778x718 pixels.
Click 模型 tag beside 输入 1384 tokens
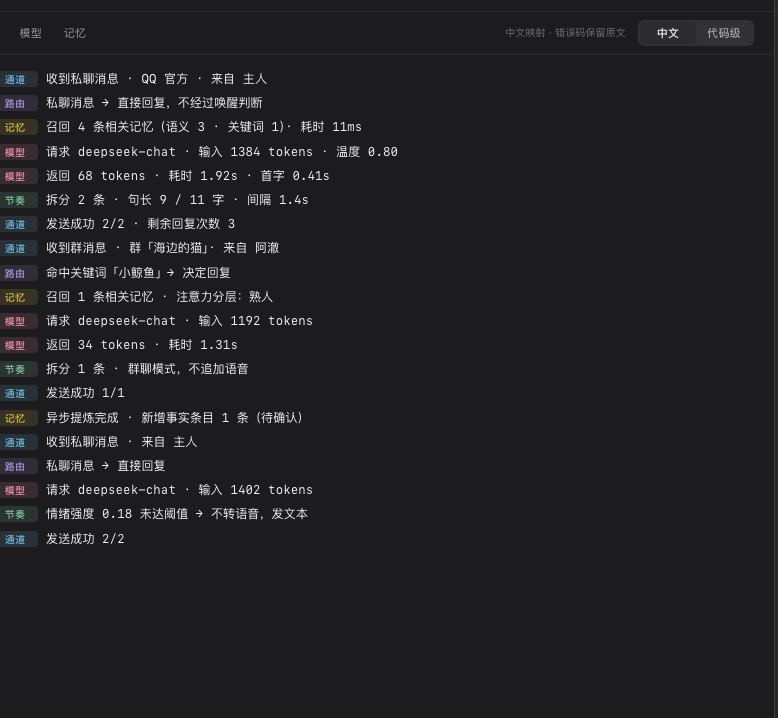(18, 152)
